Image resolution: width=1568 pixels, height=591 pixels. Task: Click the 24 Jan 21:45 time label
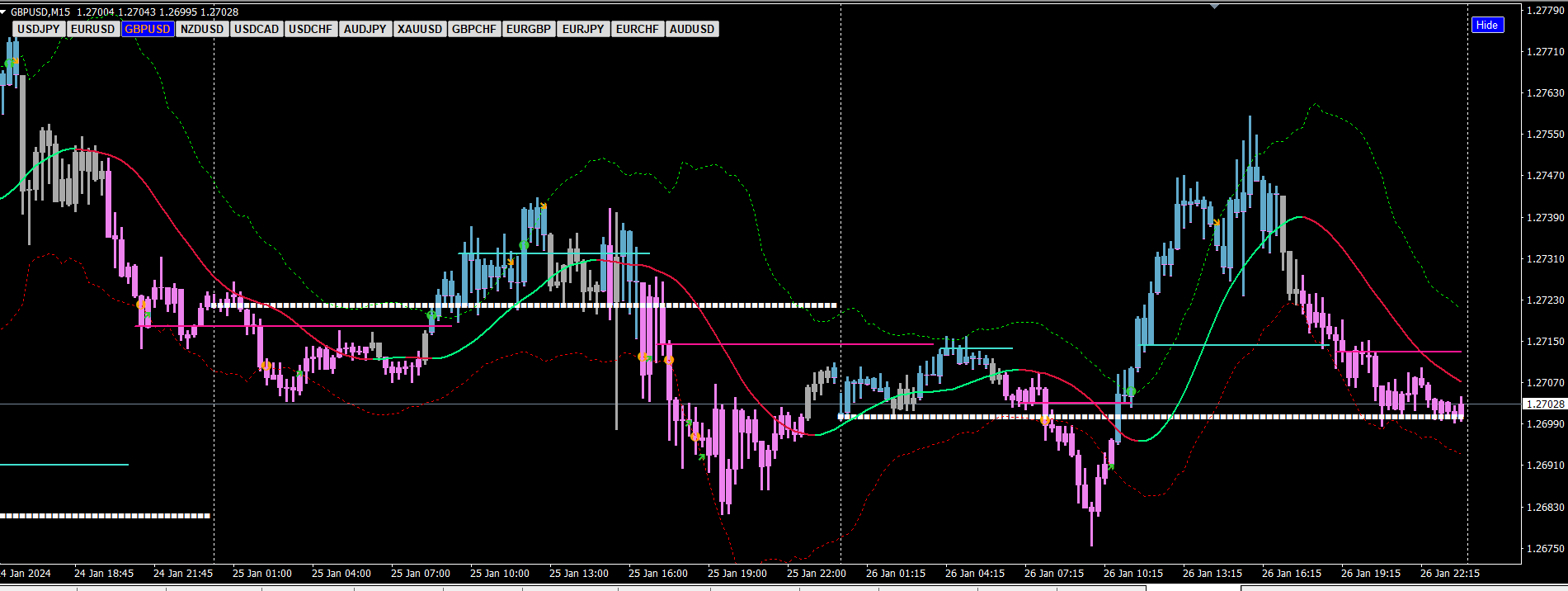click(183, 573)
